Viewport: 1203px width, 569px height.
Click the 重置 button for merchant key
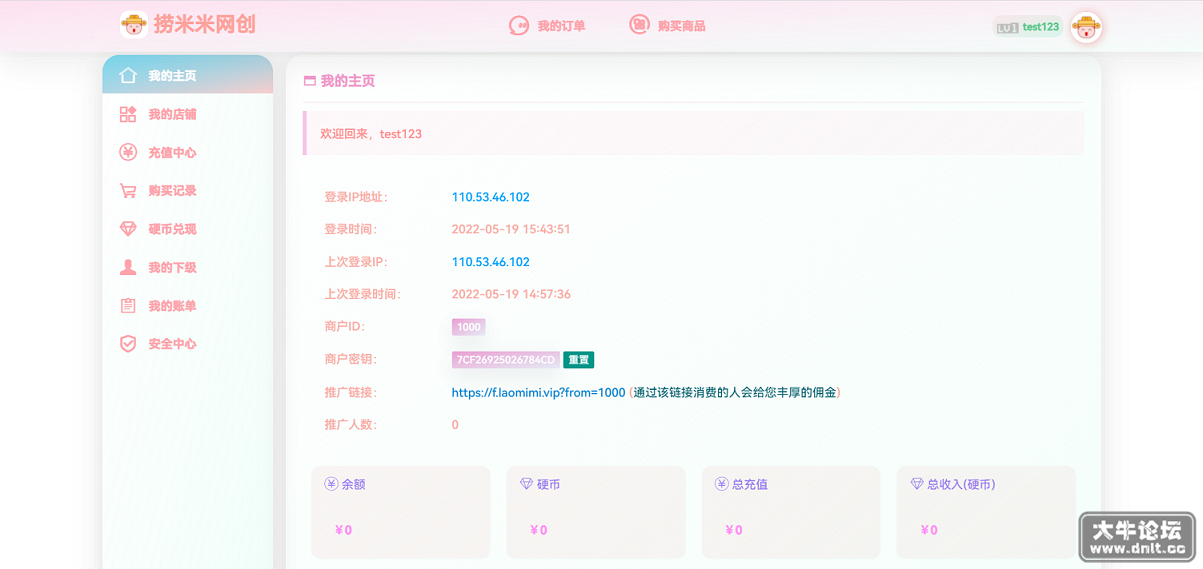[579, 360]
